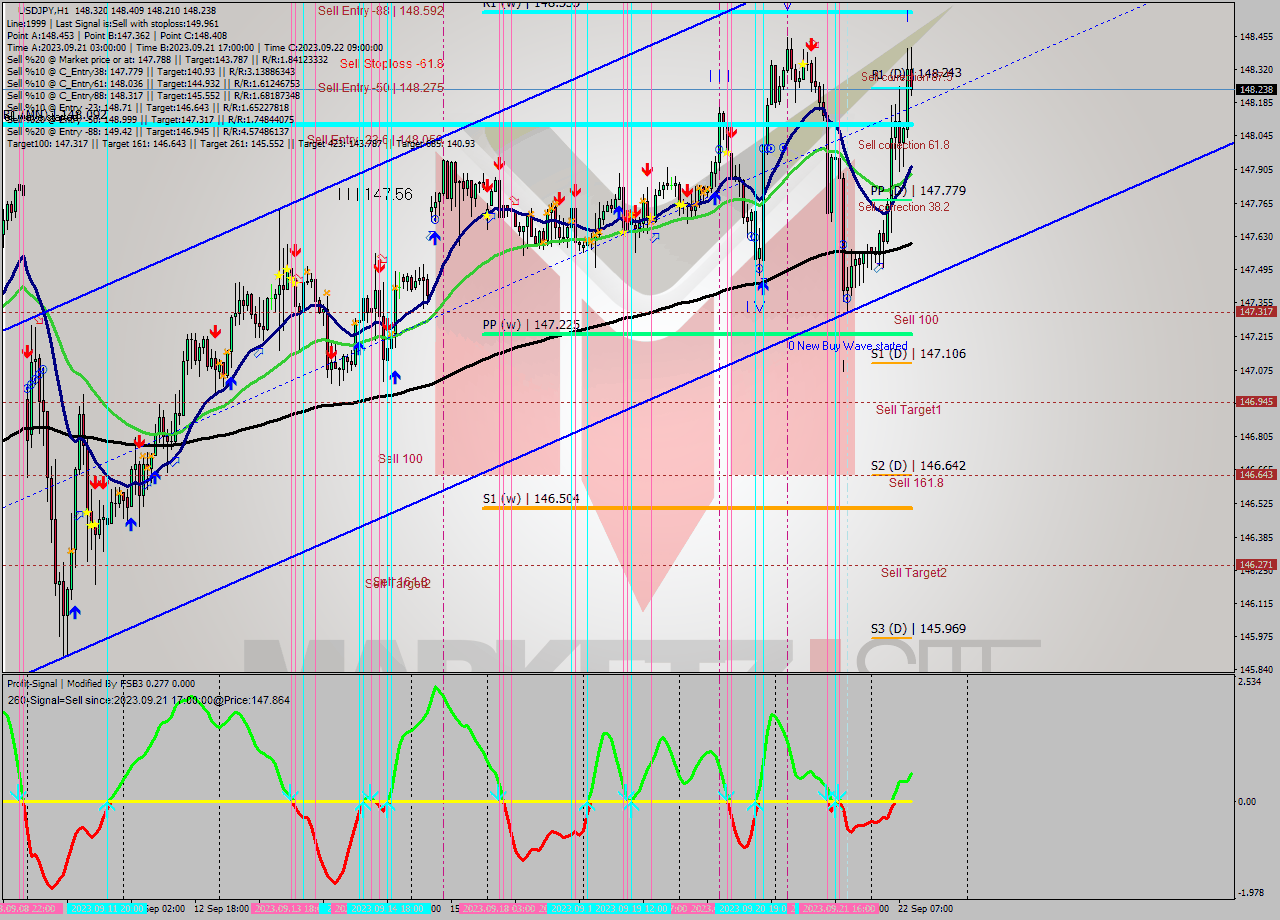The image size is (1280, 920).
Task: Click the double red down-arrows near the left lows
Action: tap(97, 482)
